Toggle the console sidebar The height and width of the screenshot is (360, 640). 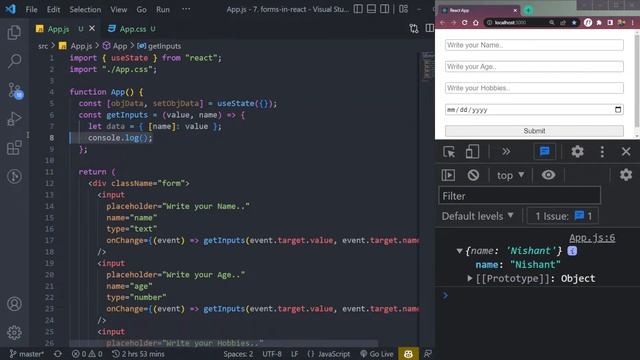448,175
